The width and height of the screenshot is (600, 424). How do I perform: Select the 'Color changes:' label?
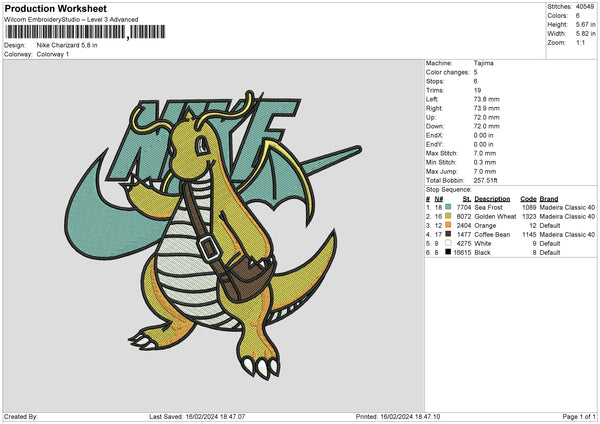point(447,72)
